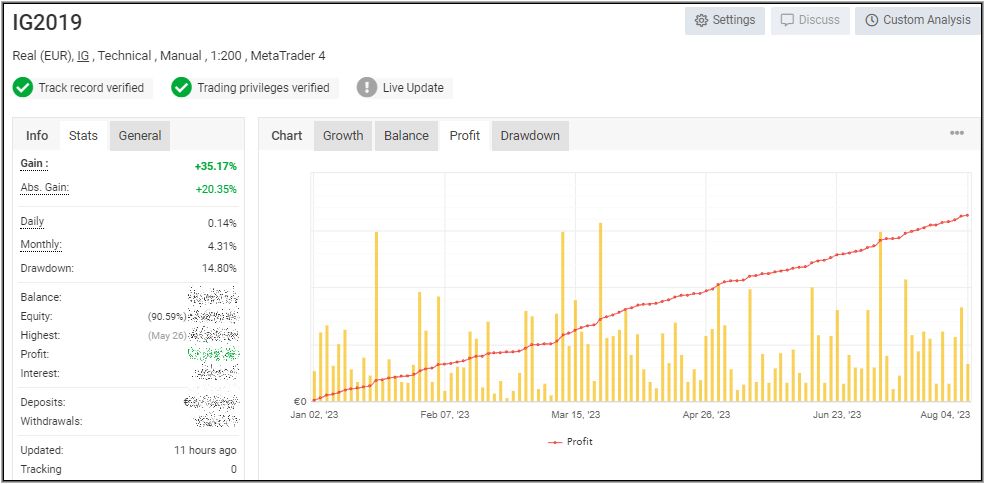Screen dimensions: 985x484
Task: Open the General tab
Action: coord(140,136)
